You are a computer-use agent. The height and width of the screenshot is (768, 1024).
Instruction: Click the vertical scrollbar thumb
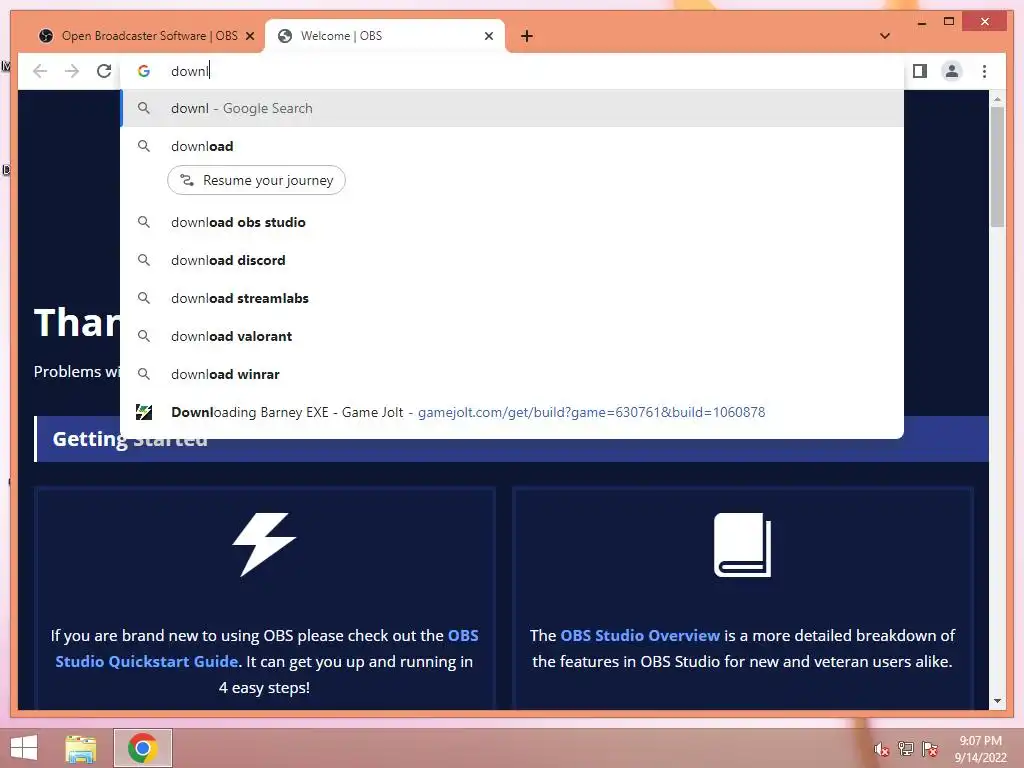[x=997, y=167]
